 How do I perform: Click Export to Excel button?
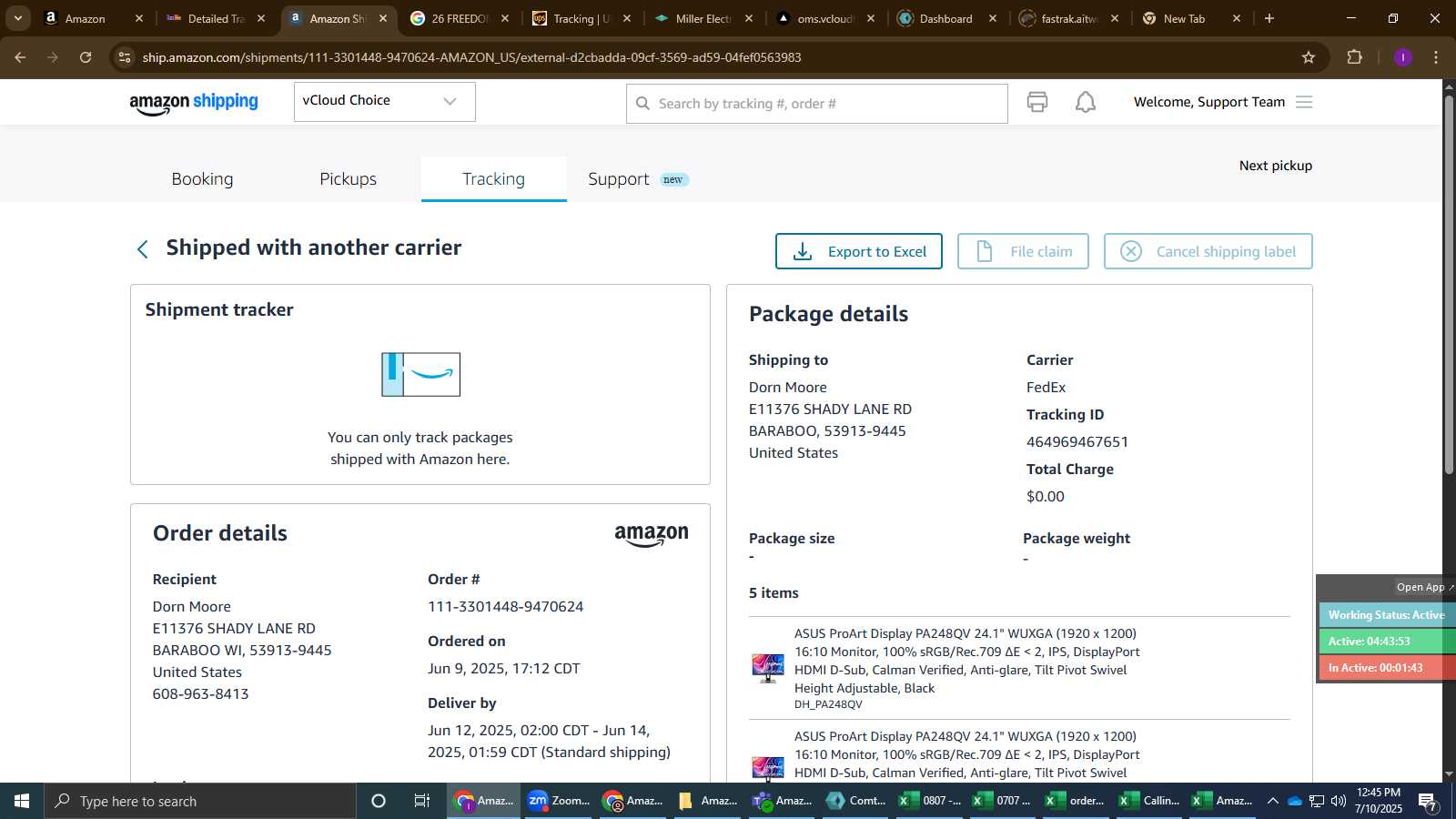858,251
